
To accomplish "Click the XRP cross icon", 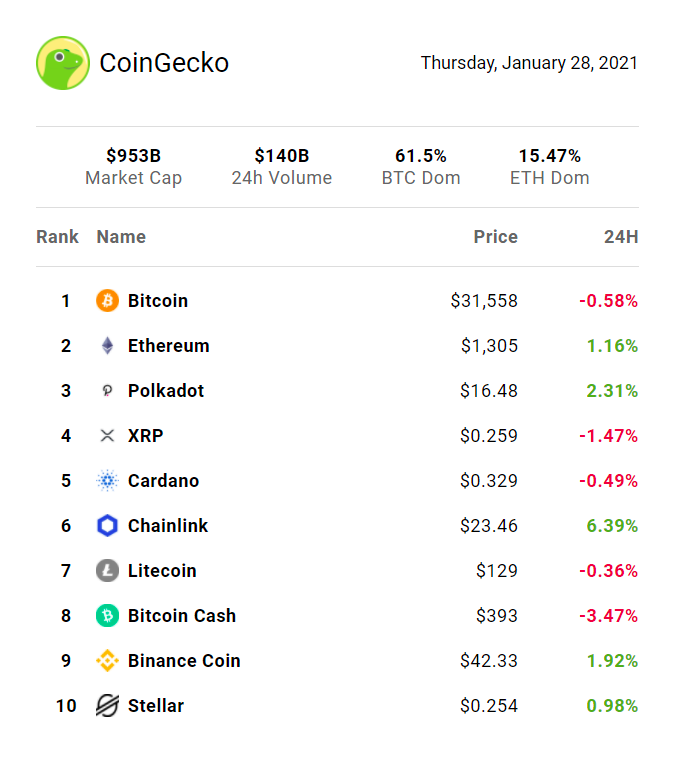I will tap(107, 436).
